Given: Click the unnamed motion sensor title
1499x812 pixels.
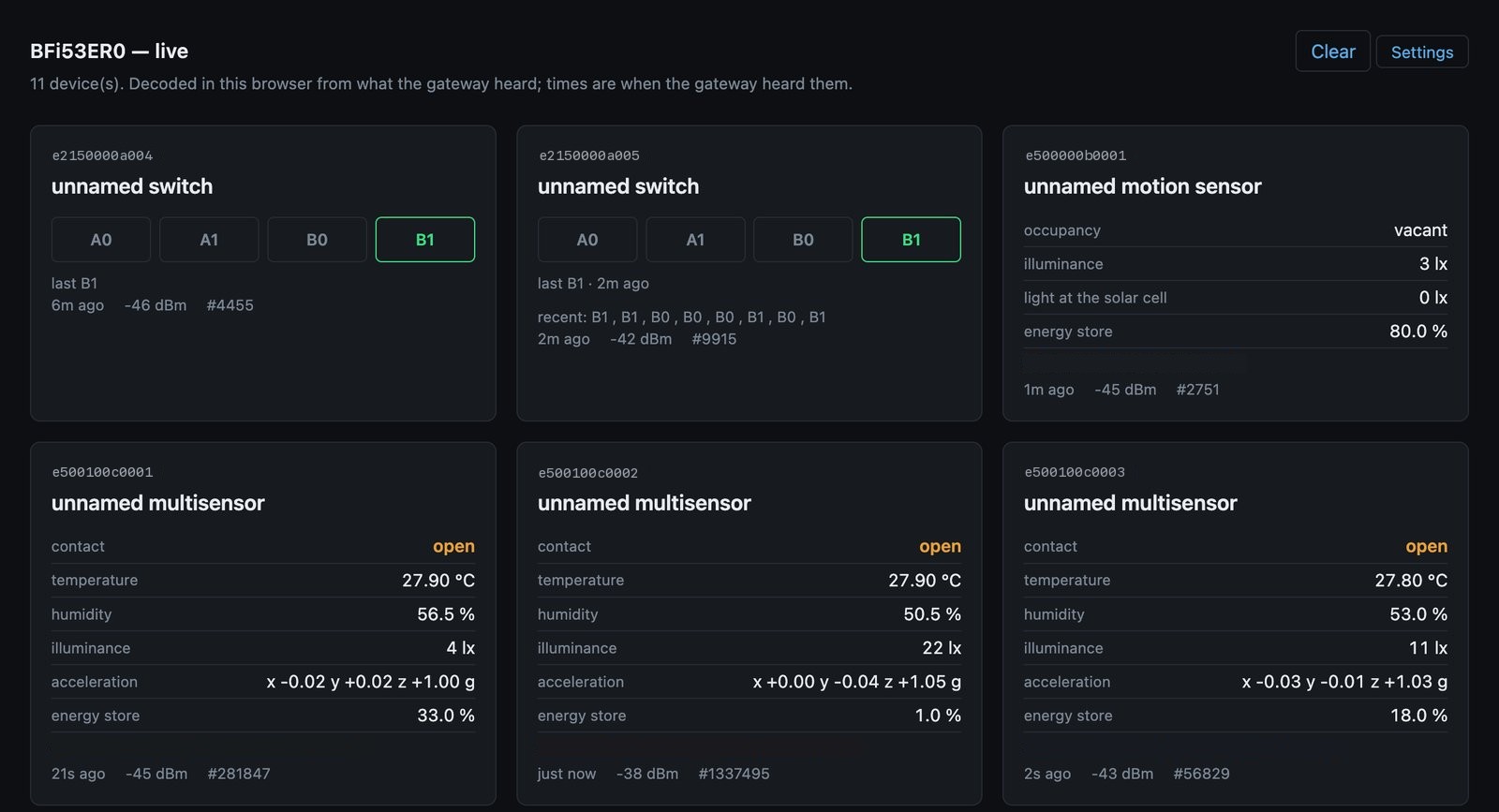Looking at the screenshot, I should coord(1143,186).
